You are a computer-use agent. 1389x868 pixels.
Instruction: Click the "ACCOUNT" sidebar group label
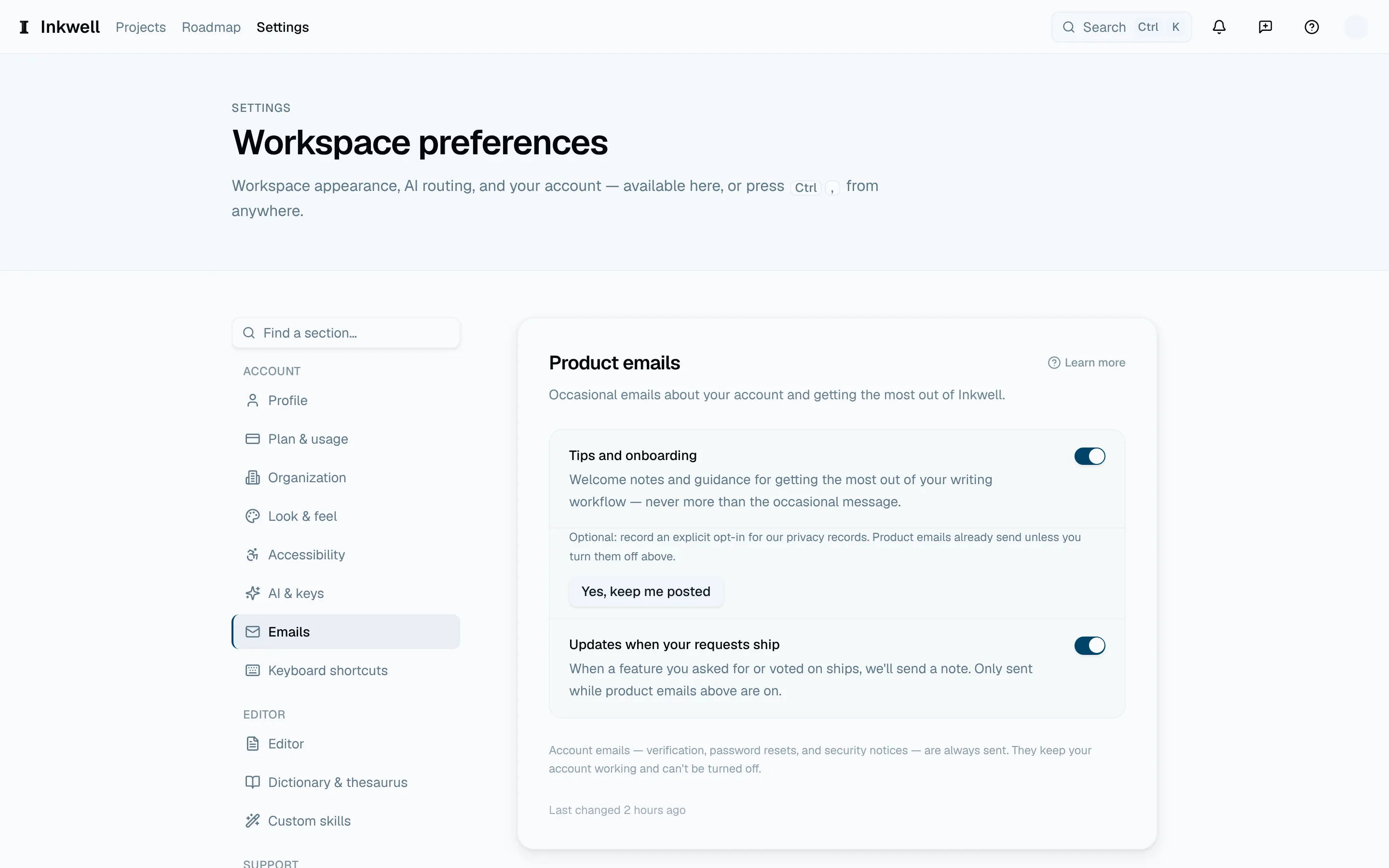pyautogui.click(x=272, y=371)
